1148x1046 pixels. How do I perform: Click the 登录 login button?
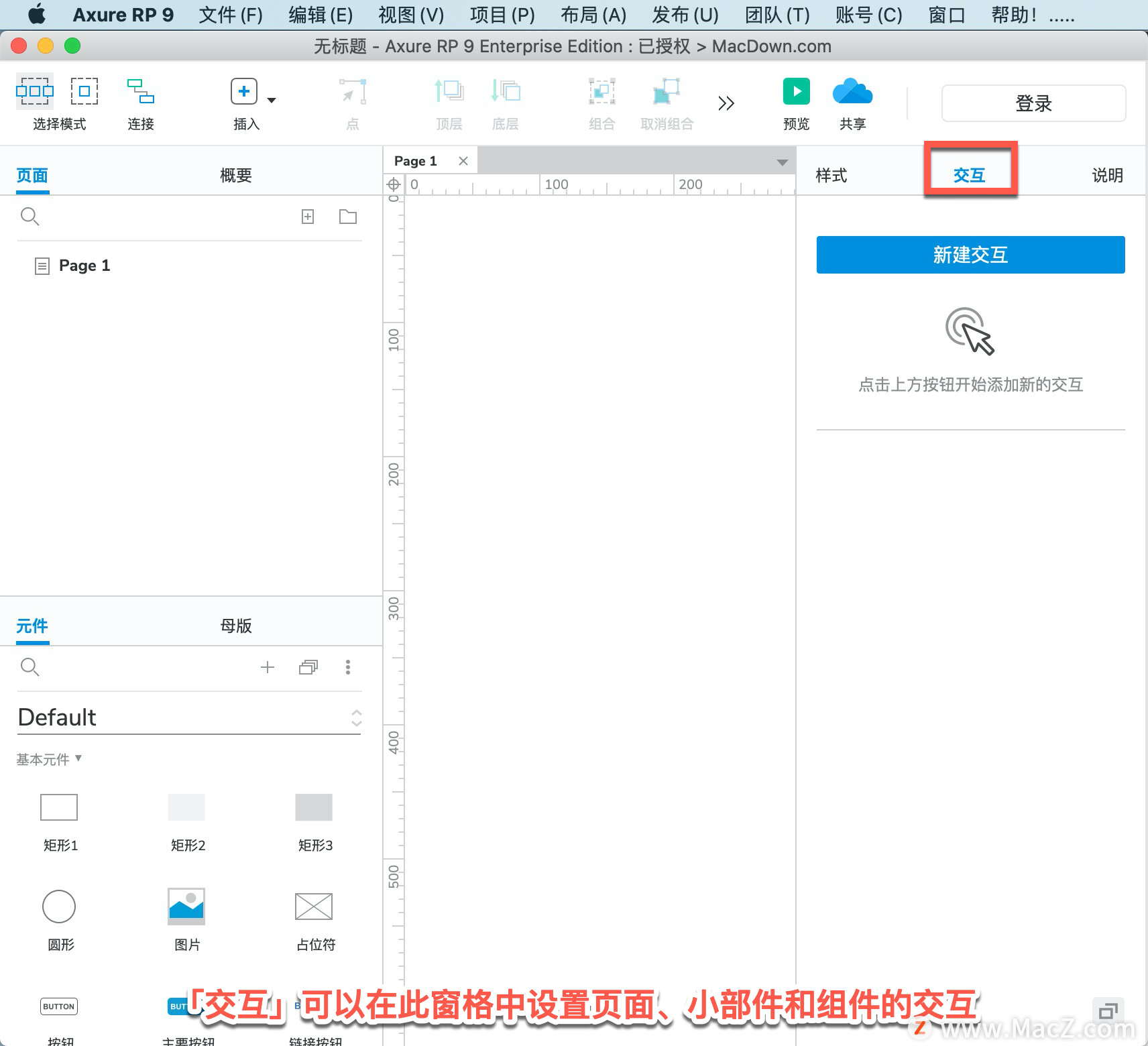[1033, 103]
